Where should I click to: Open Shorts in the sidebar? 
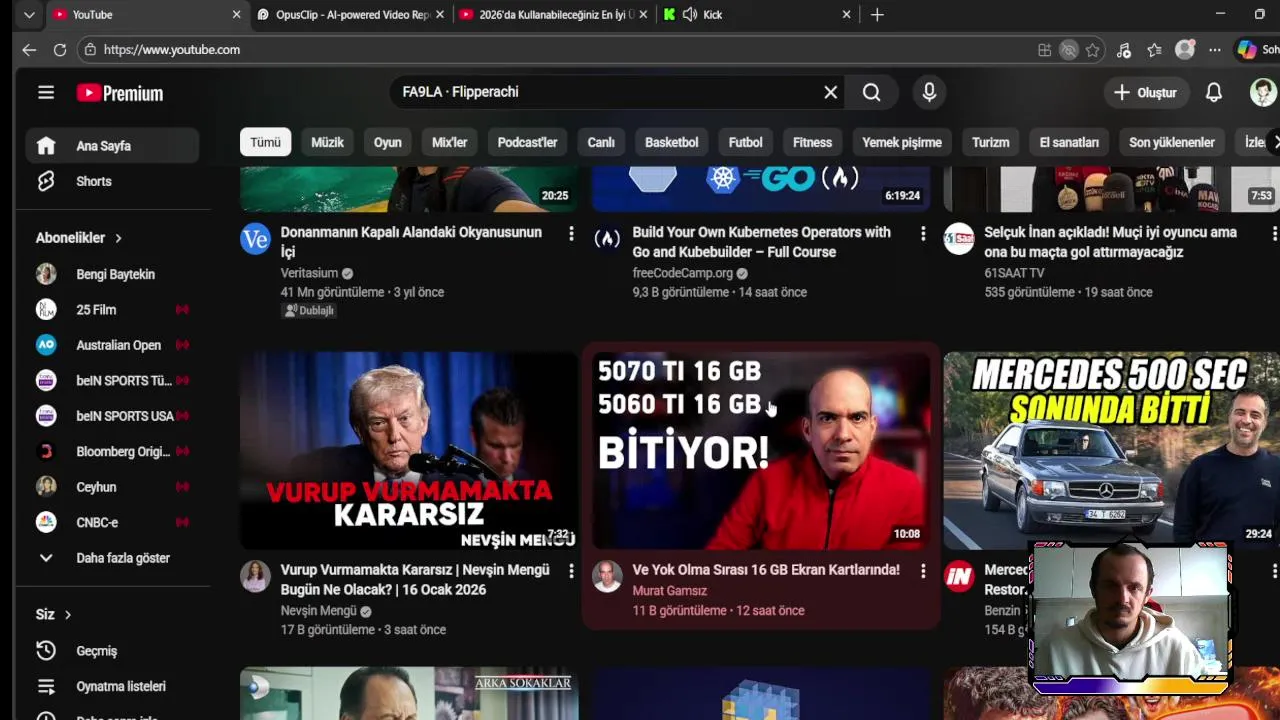pyautogui.click(x=112, y=181)
